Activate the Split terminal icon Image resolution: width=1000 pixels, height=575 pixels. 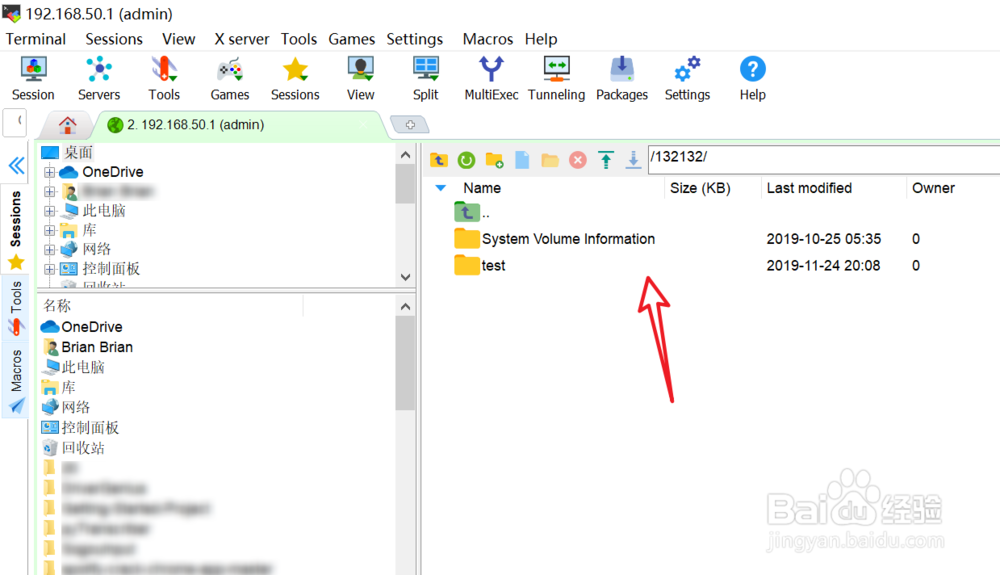[x=425, y=78]
